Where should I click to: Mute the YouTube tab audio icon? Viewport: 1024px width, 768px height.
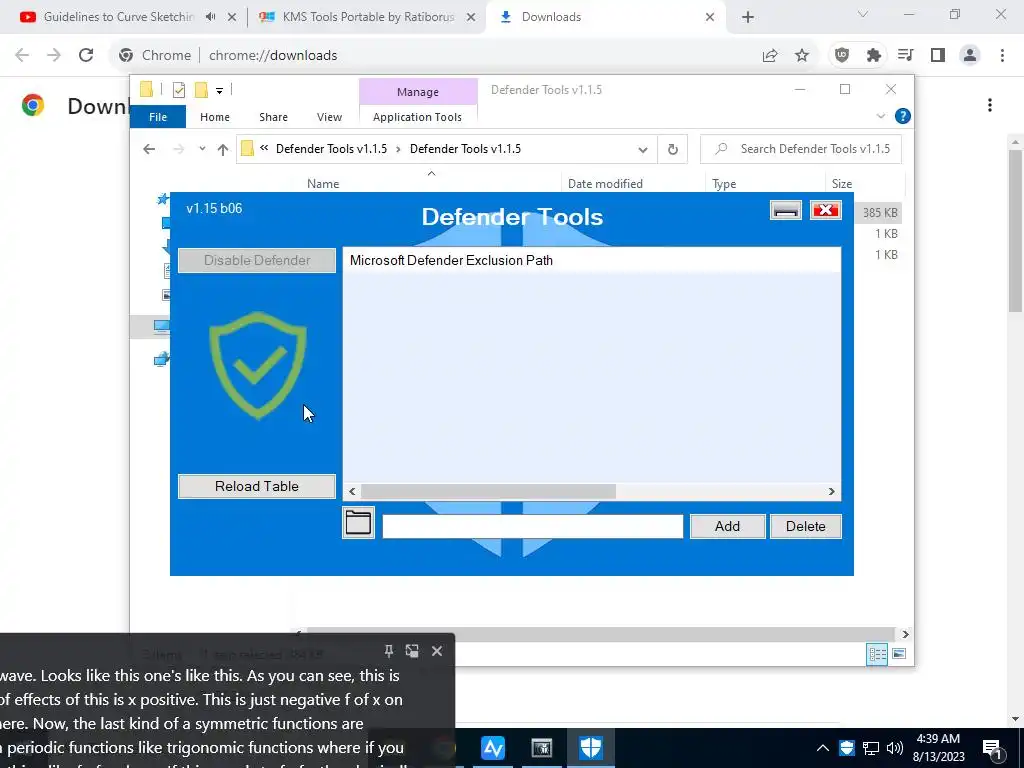tap(210, 17)
